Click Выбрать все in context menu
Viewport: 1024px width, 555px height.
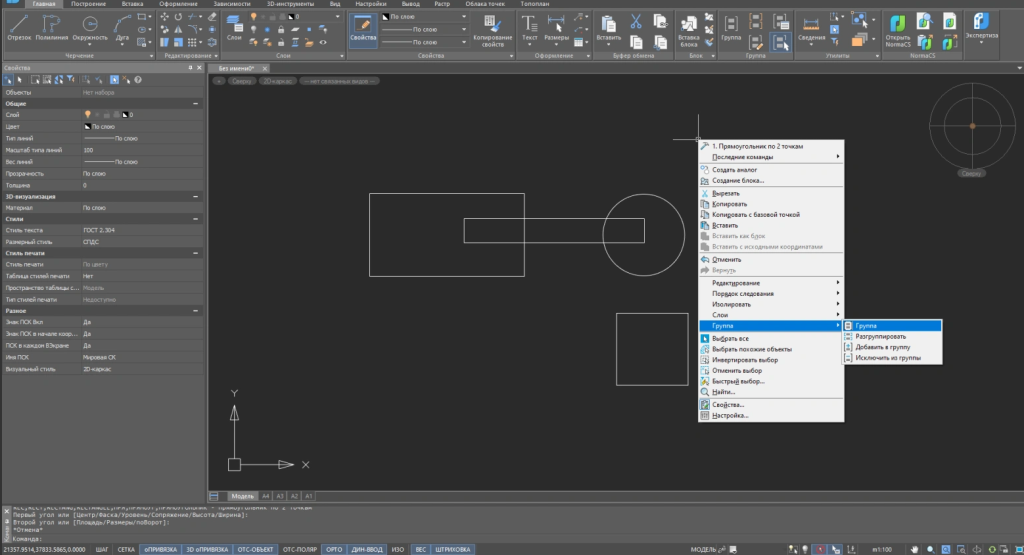click(730, 338)
